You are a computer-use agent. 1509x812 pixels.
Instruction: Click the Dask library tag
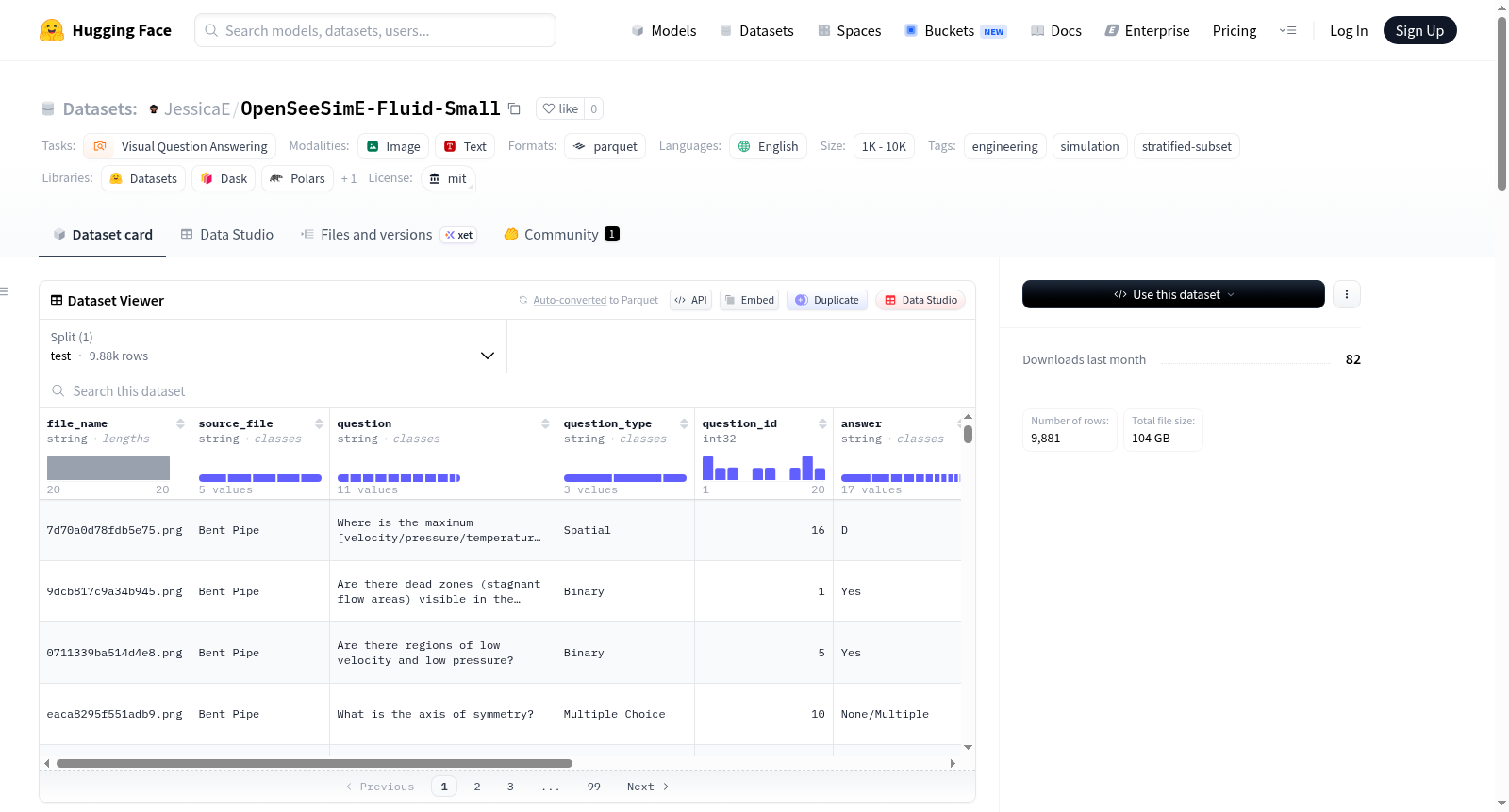(224, 178)
